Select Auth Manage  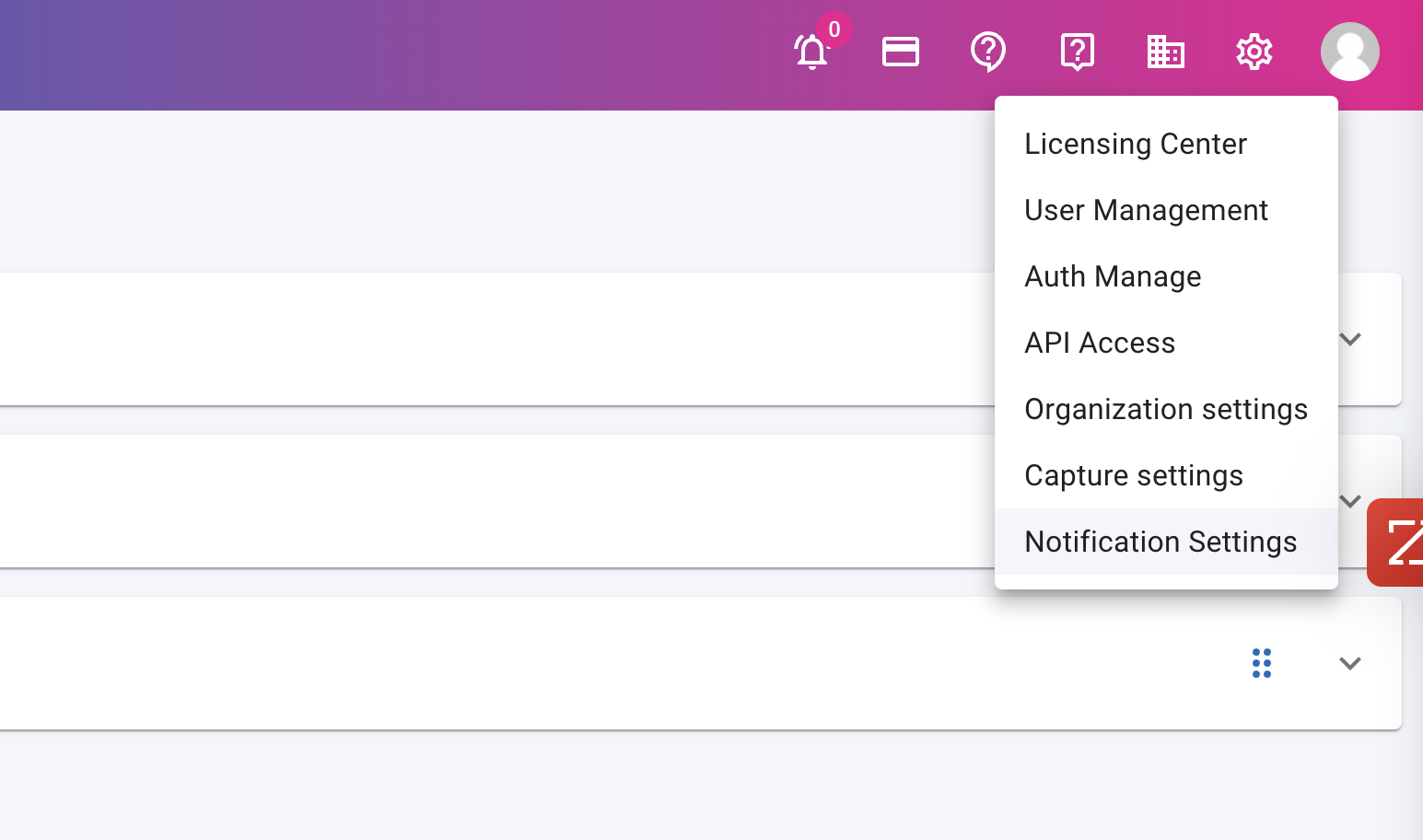(1113, 276)
